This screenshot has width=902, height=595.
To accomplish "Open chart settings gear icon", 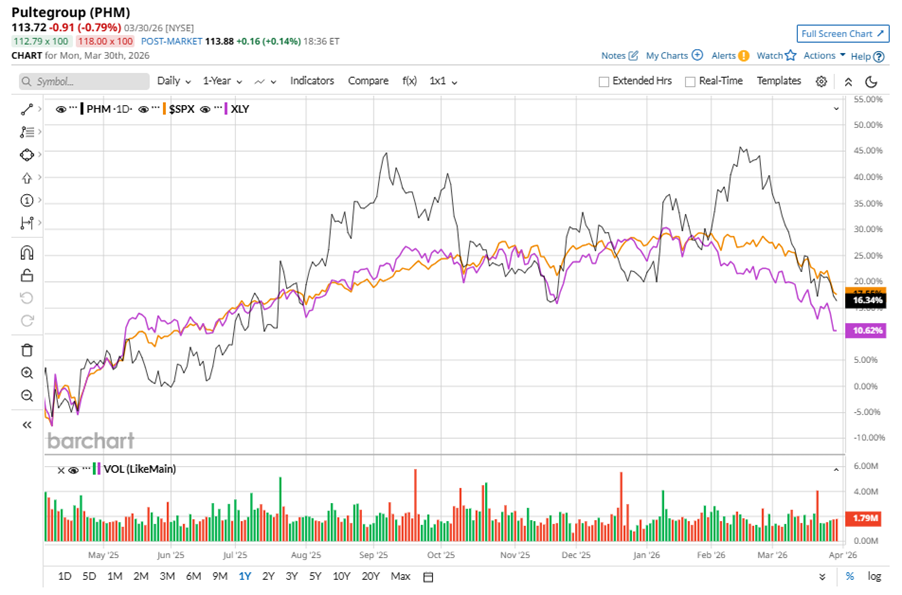I will 821,82.
